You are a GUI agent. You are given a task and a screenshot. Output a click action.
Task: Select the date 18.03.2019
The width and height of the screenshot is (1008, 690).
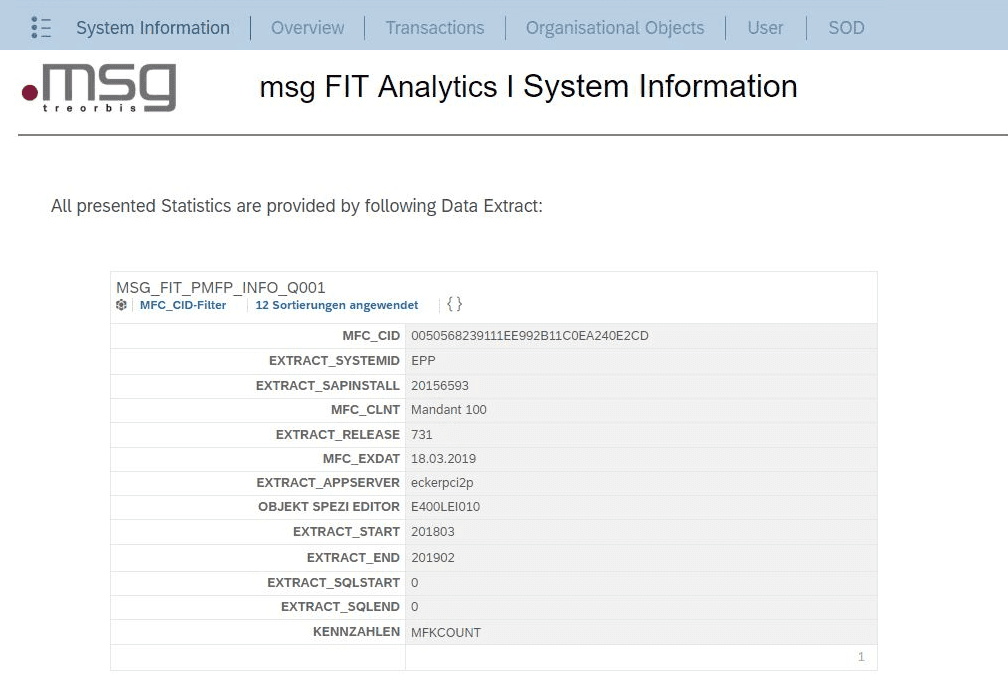click(444, 458)
